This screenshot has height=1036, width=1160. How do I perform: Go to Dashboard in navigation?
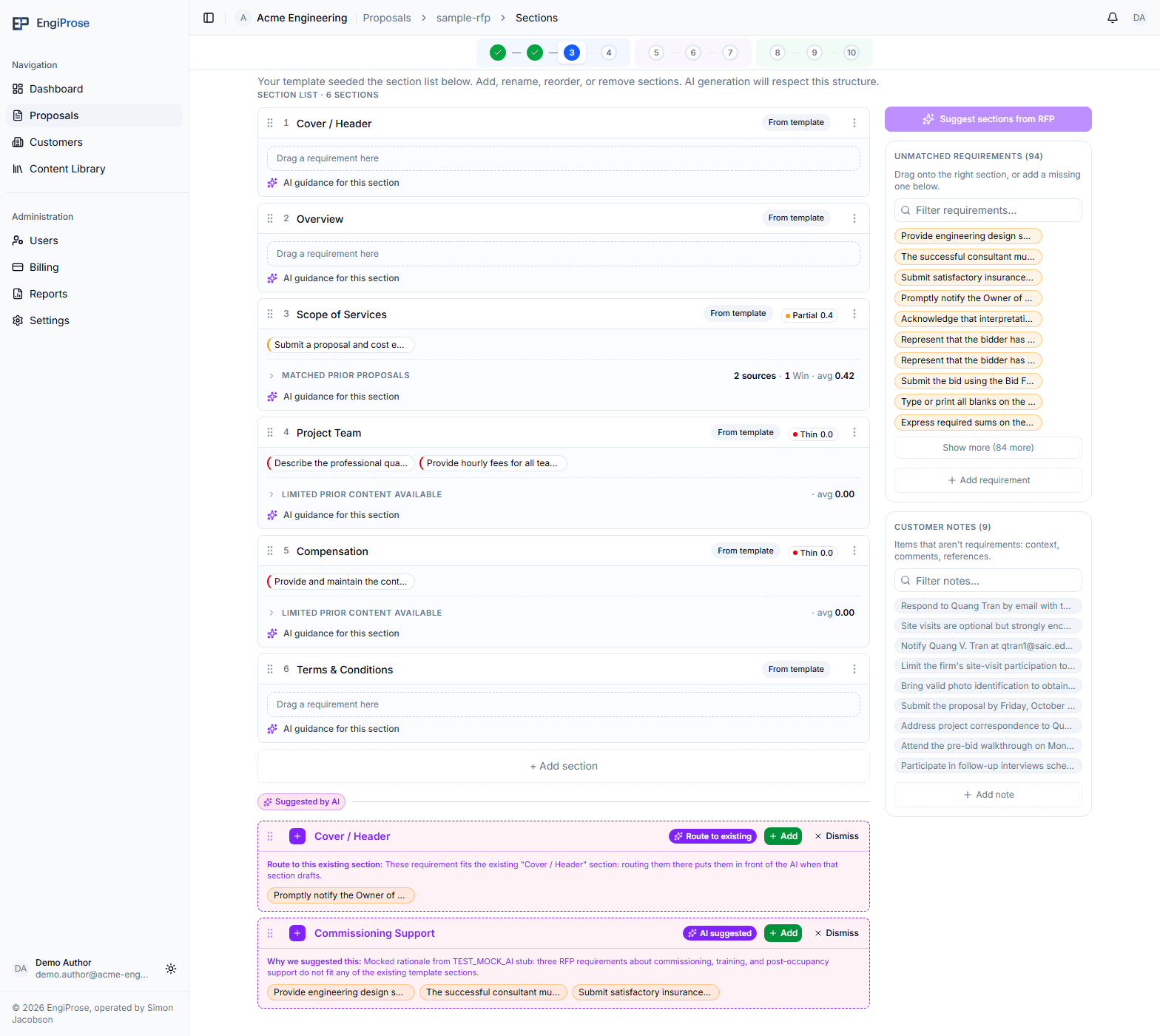[x=94, y=89]
